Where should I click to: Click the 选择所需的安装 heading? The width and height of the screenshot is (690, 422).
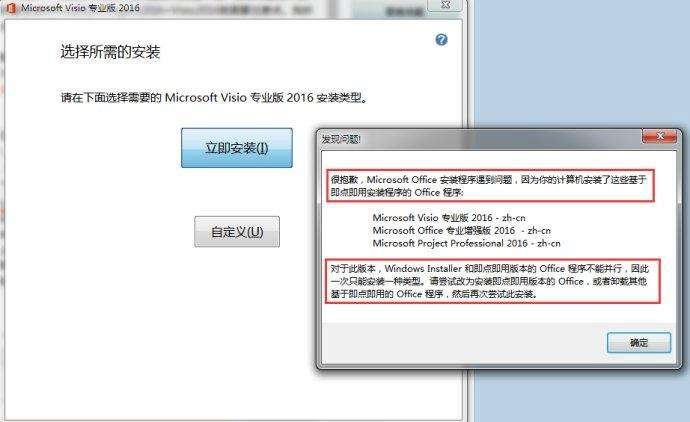click(x=110, y=52)
